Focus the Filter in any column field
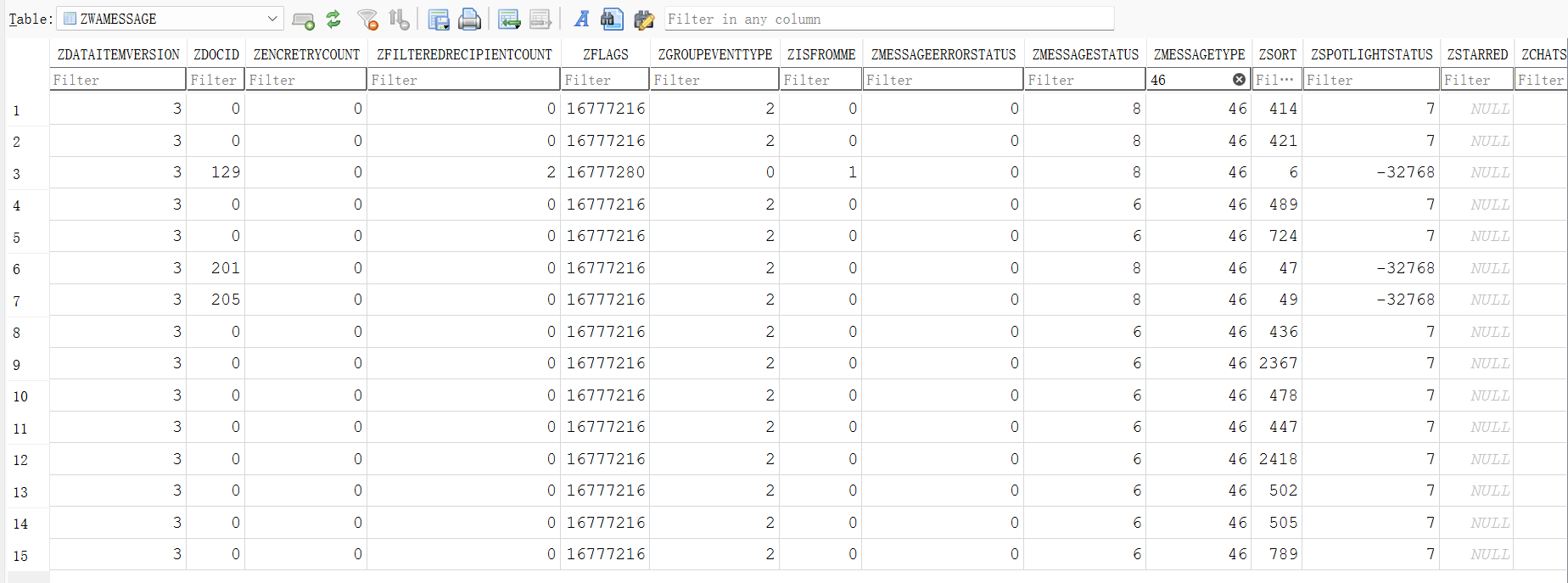1568x583 pixels. 888,19
